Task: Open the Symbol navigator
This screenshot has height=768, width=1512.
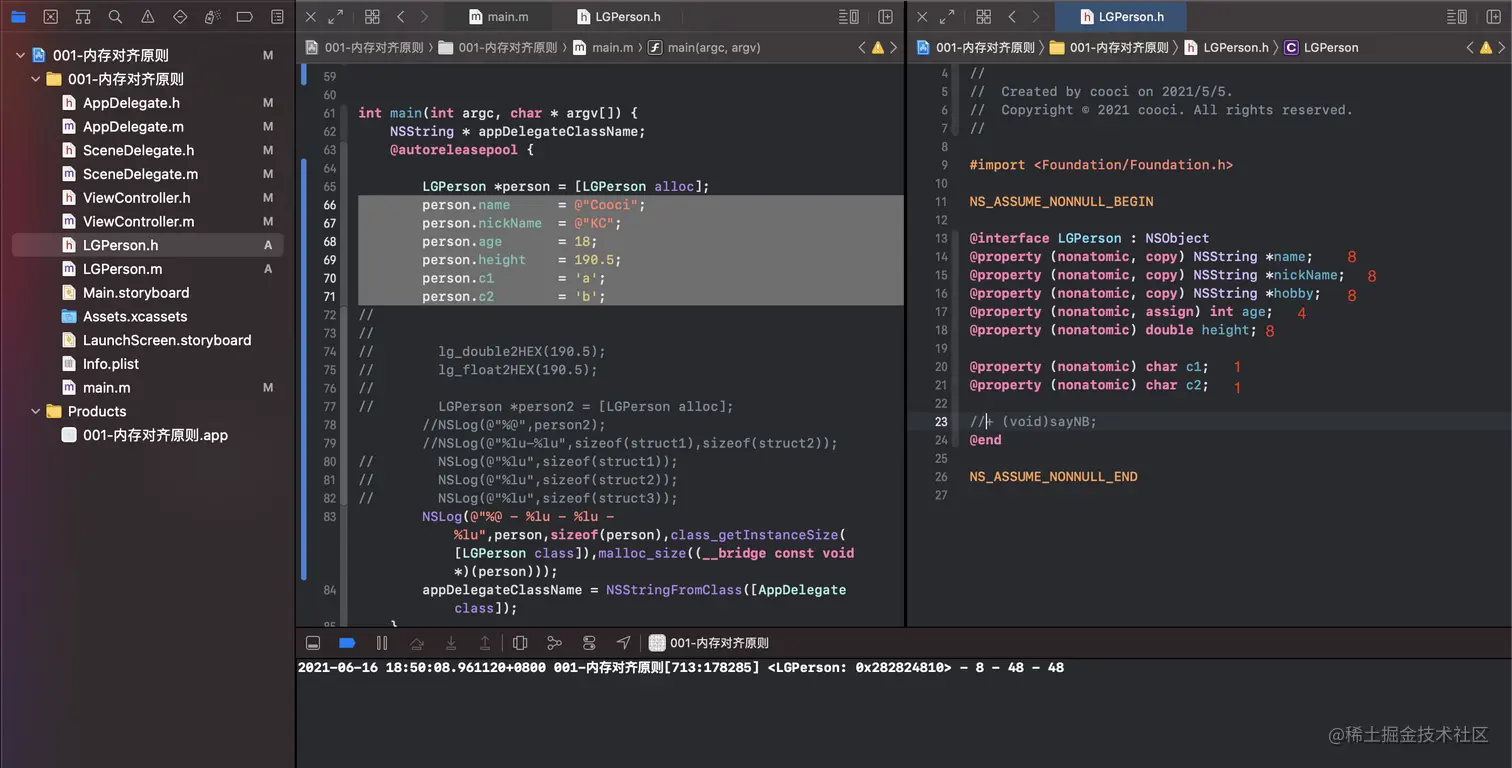Action: pos(83,17)
